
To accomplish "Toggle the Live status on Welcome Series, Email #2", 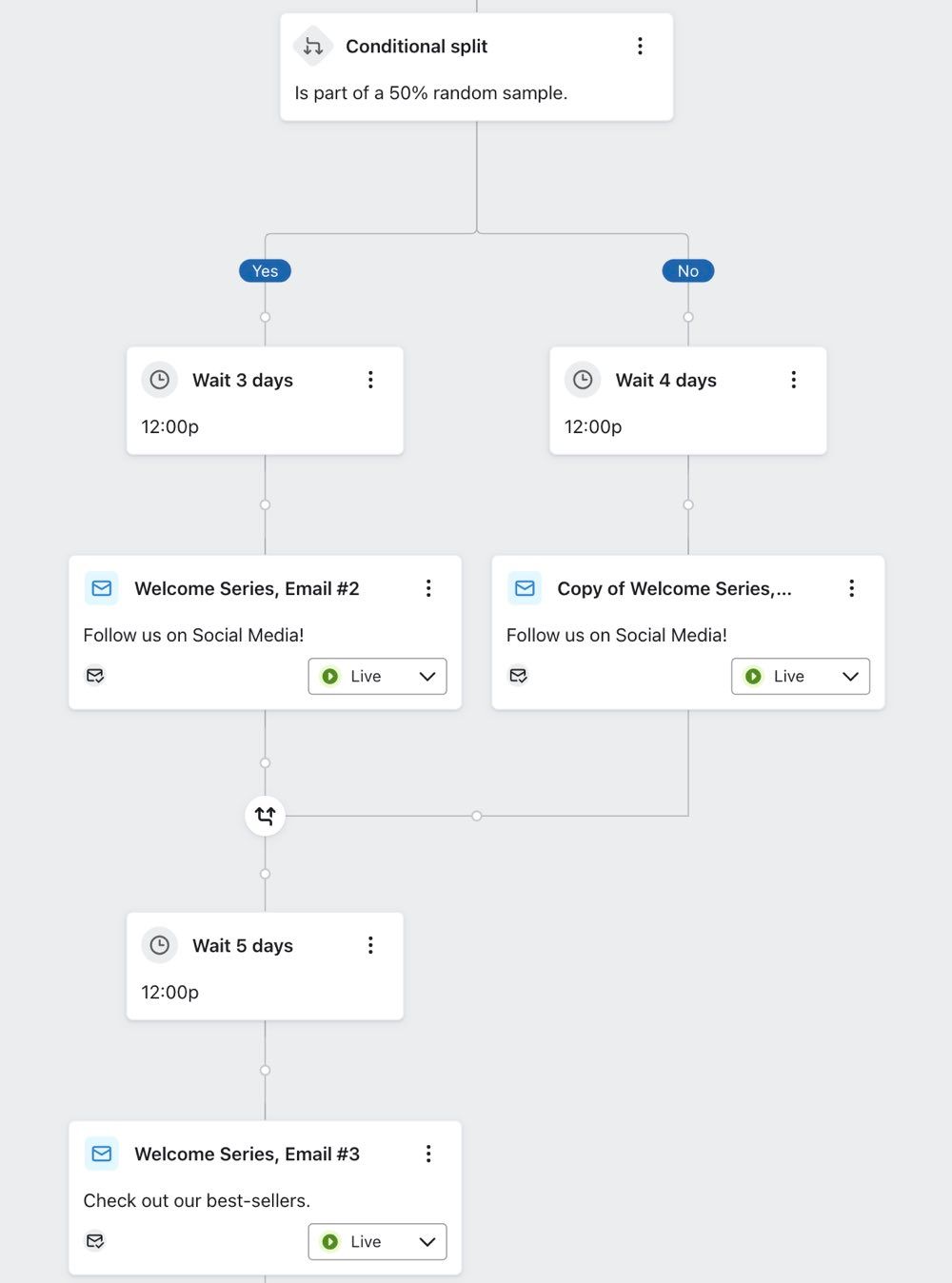I will (364, 676).
